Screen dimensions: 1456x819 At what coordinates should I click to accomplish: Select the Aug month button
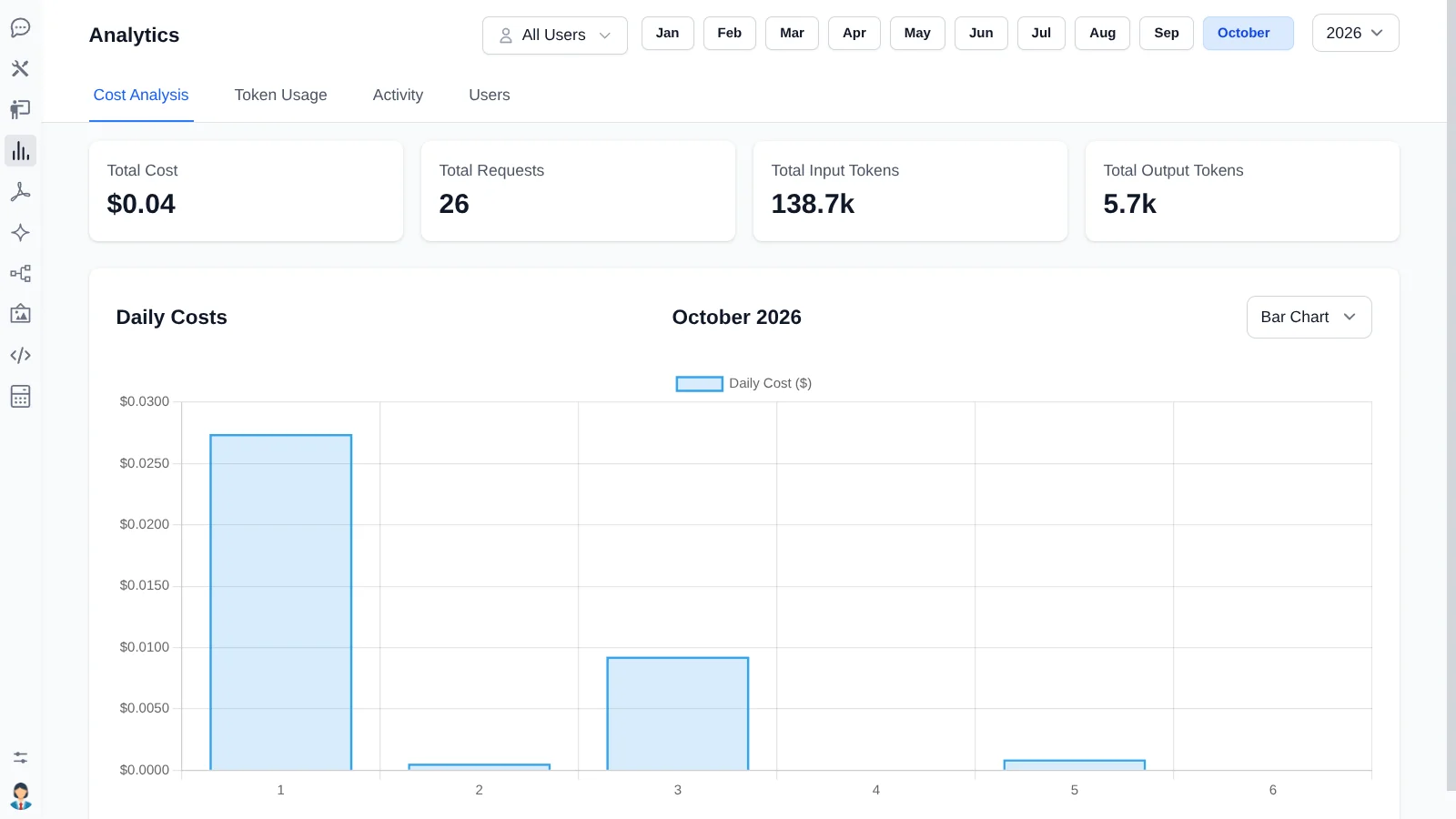[x=1102, y=33]
